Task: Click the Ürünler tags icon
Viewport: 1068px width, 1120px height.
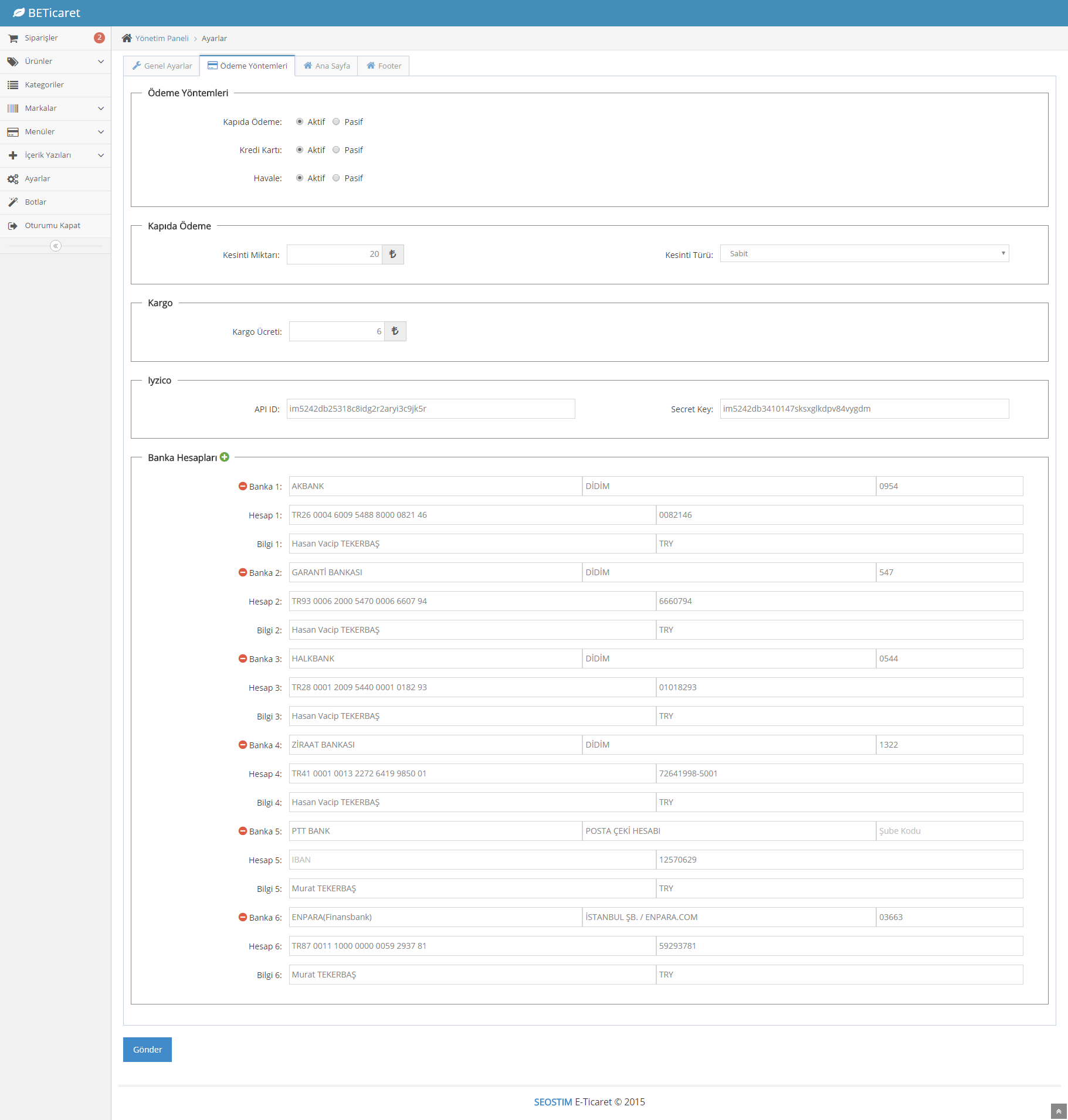Action: pyautogui.click(x=13, y=62)
